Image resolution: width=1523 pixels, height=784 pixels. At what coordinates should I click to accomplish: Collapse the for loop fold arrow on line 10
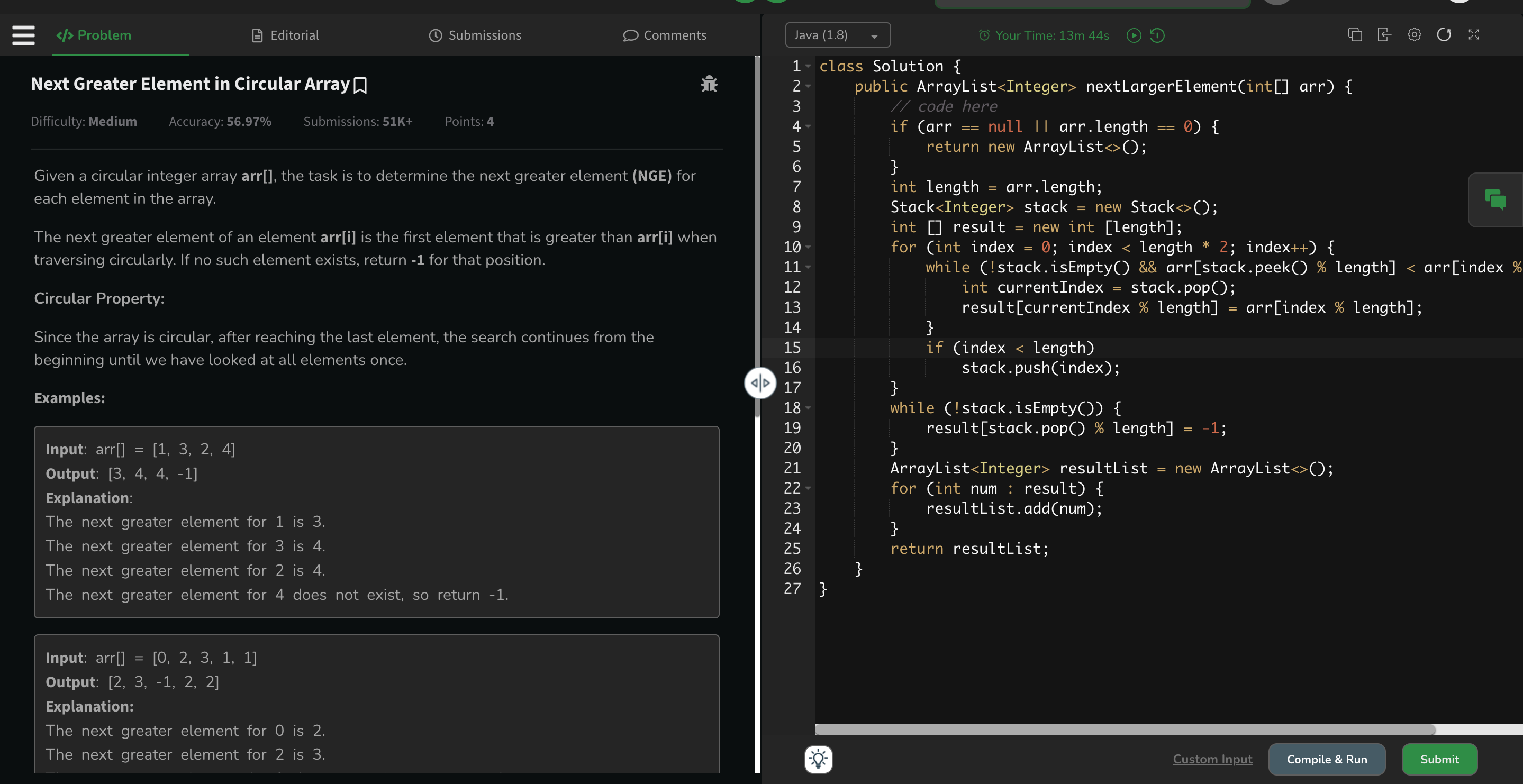[x=808, y=247]
